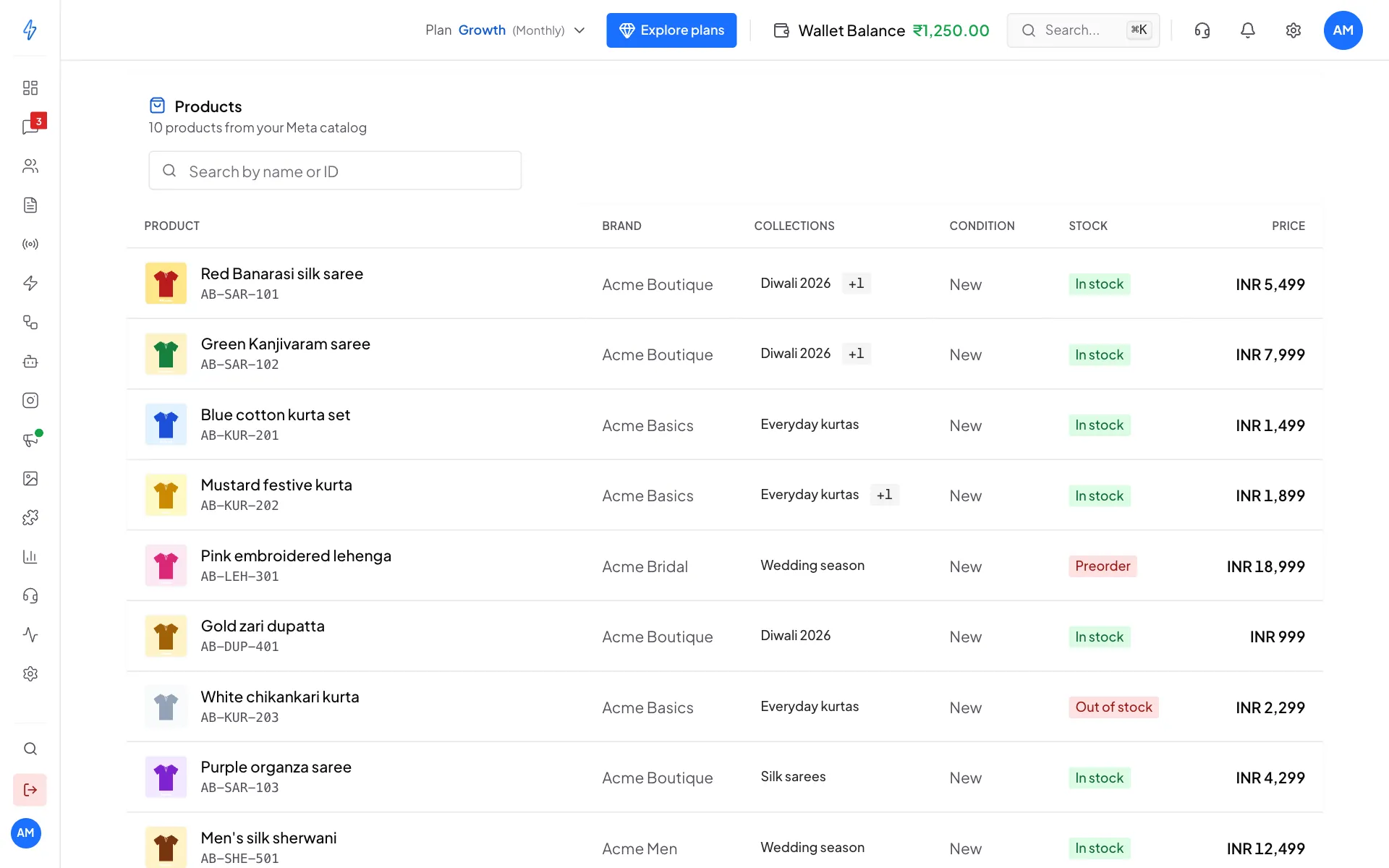Open the Instagram icon in sidebar
Image resolution: width=1389 pixels, height=868 pixels.
coord(30,400)
